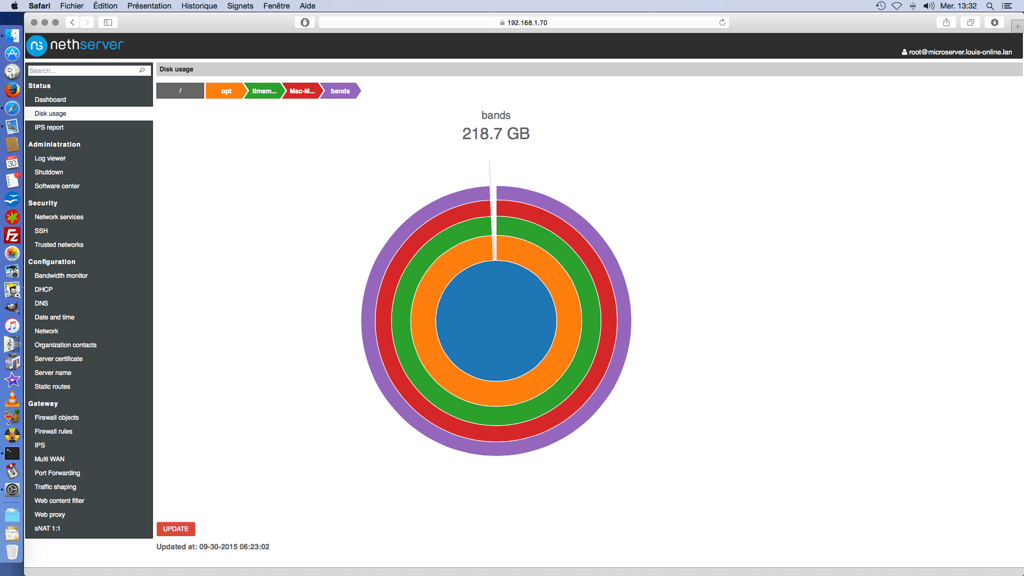Open Firewall rules under Gateway
The height and width of the screenshot is (576, 1024).
(54, 431)
